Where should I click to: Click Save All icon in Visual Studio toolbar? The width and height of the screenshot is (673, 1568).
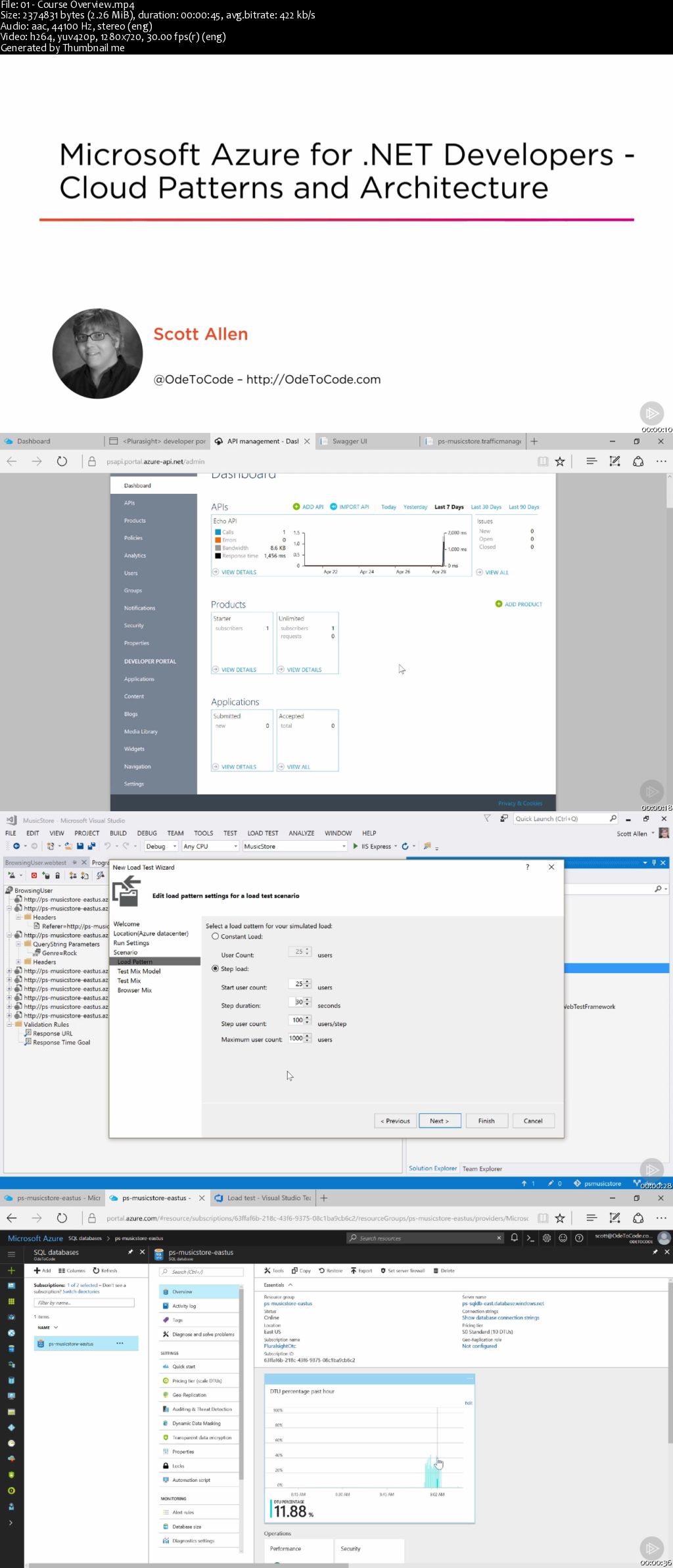point(91,846)
